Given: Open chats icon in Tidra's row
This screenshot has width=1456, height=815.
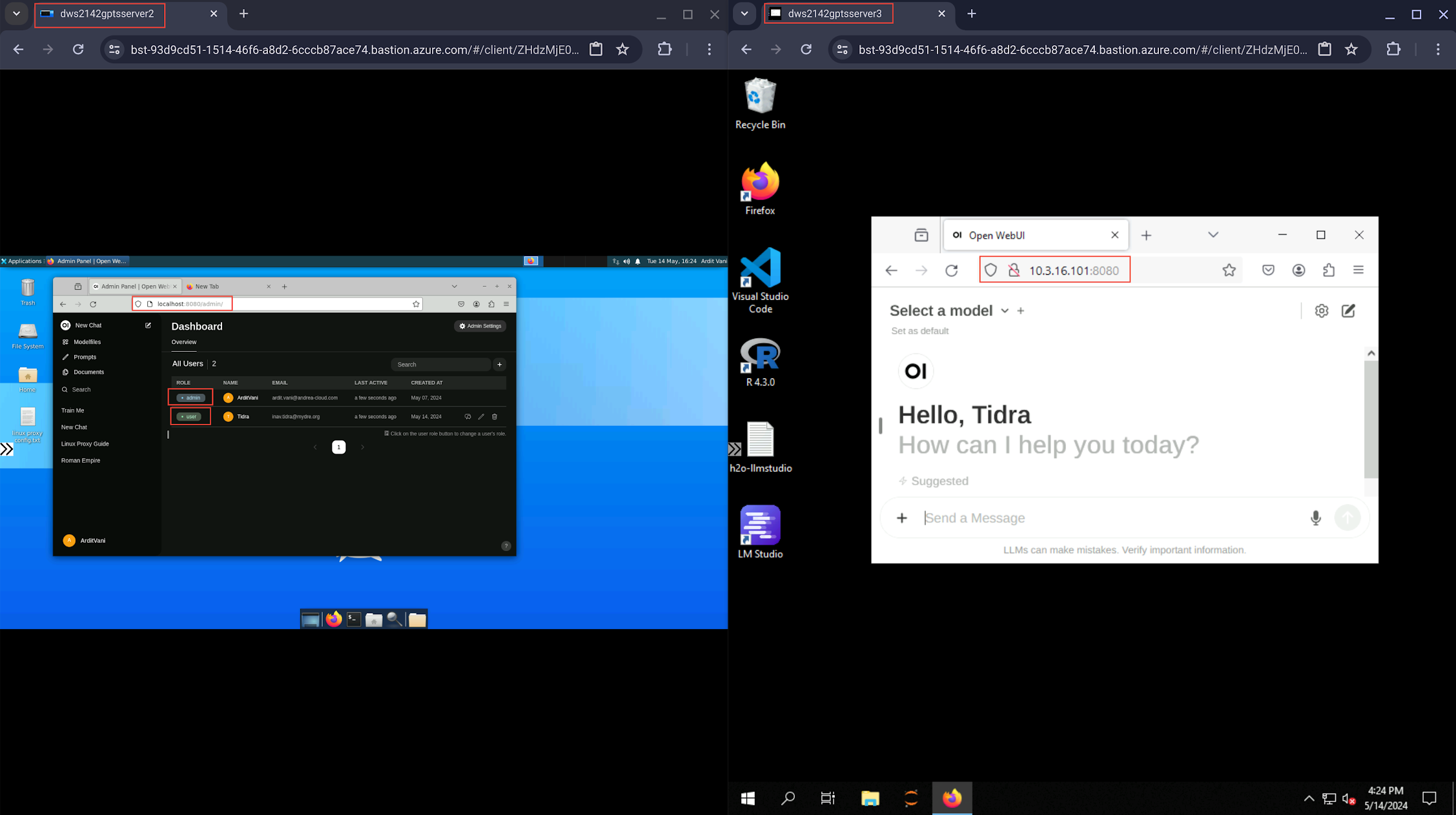Looking at the screenshot, I should pyautogui.click(x=467, y=417).
